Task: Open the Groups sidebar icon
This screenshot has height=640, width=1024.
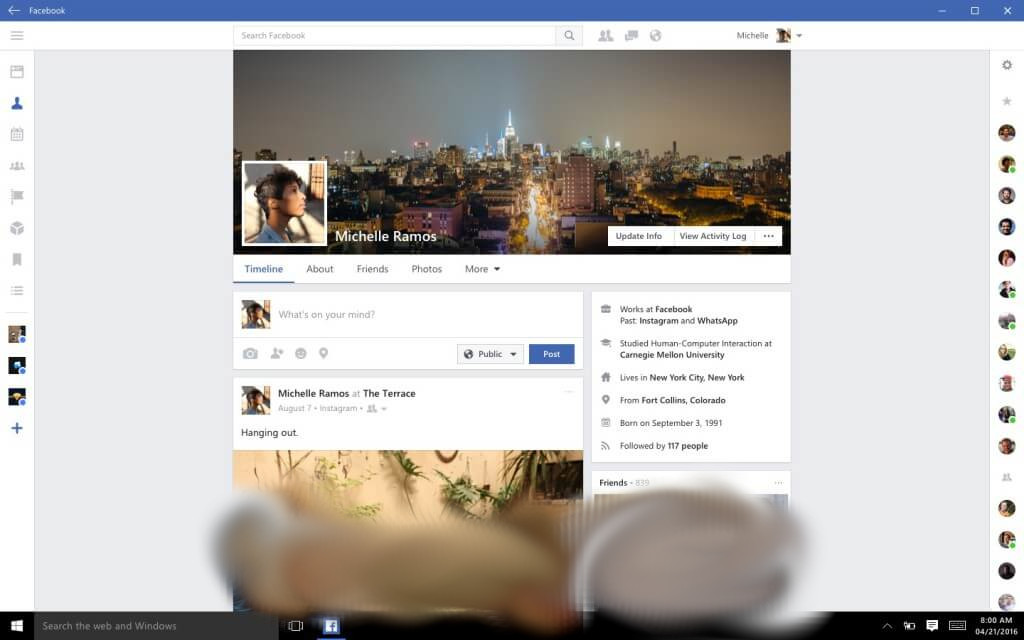Action: point(17,166)
